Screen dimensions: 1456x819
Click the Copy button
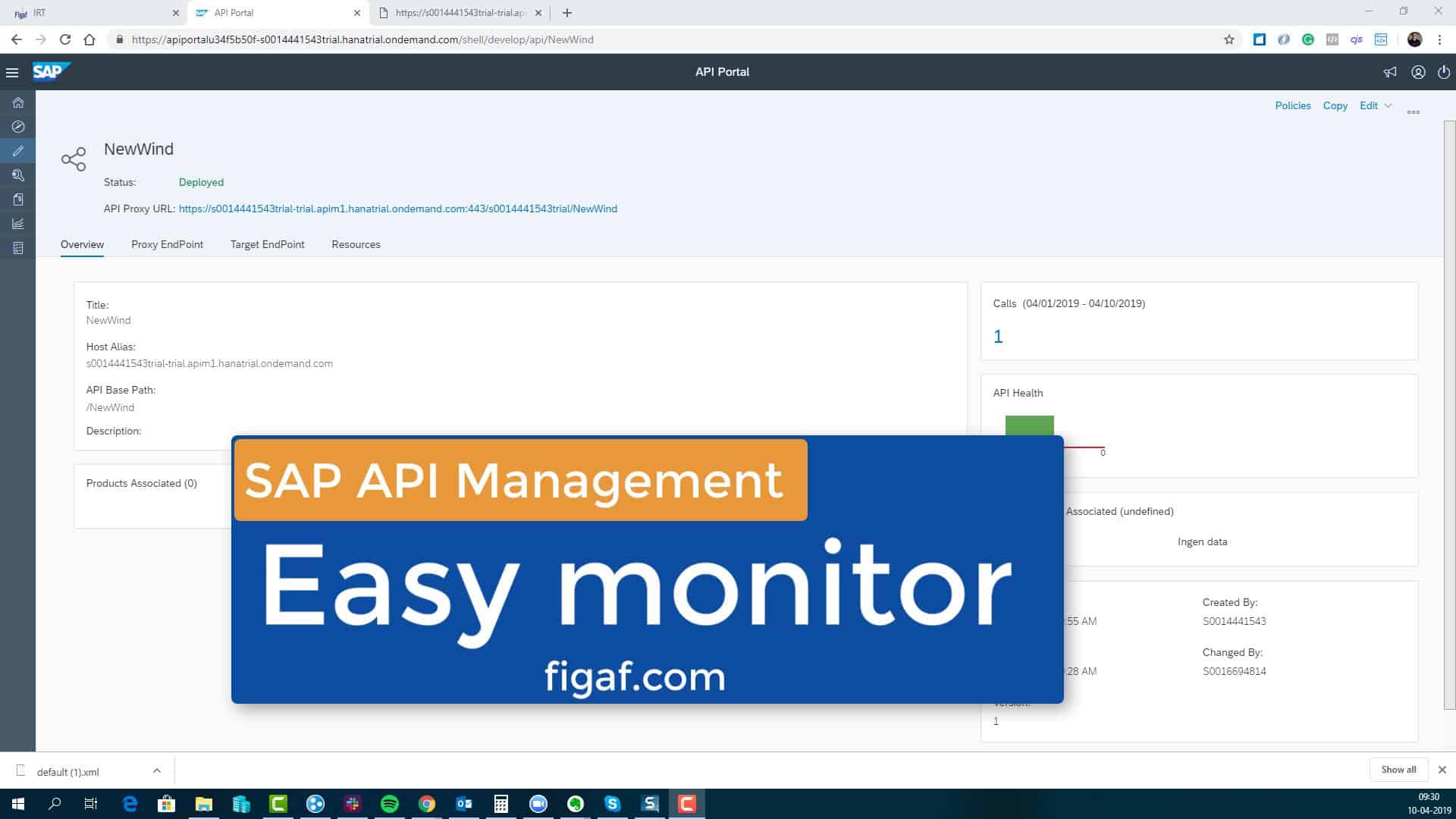click(x=1335, y=105)
